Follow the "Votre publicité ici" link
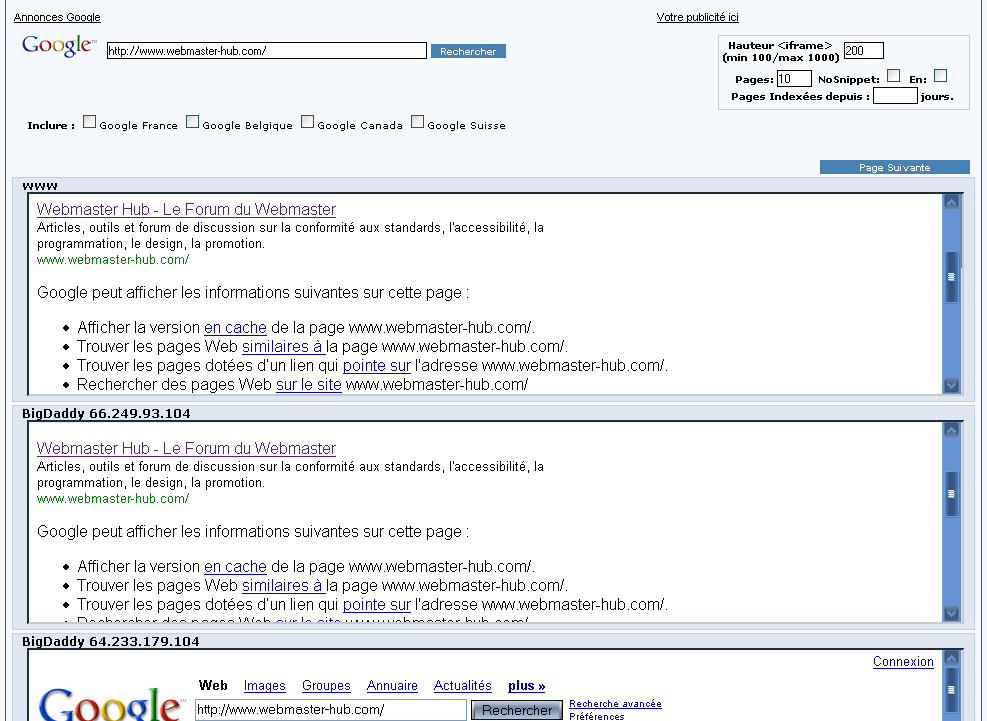Viewport: 987px width, 721px height. click(x=697, y=17)
